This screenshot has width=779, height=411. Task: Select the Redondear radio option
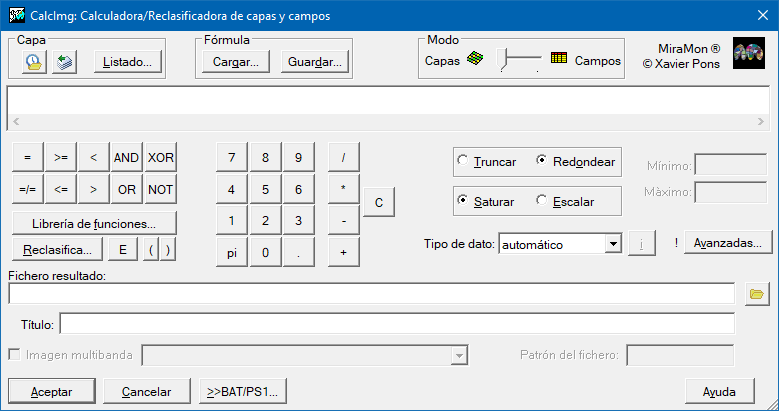coord(542,161)
